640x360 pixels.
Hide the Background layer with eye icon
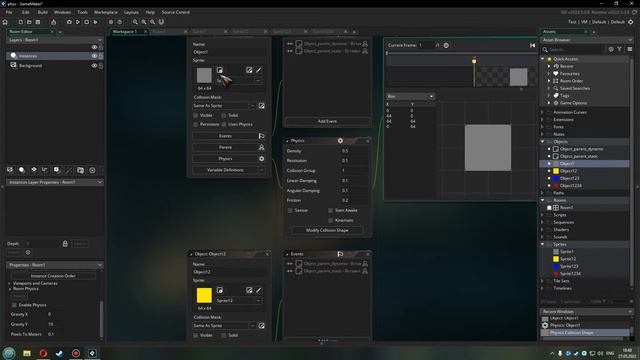point(94,66)
